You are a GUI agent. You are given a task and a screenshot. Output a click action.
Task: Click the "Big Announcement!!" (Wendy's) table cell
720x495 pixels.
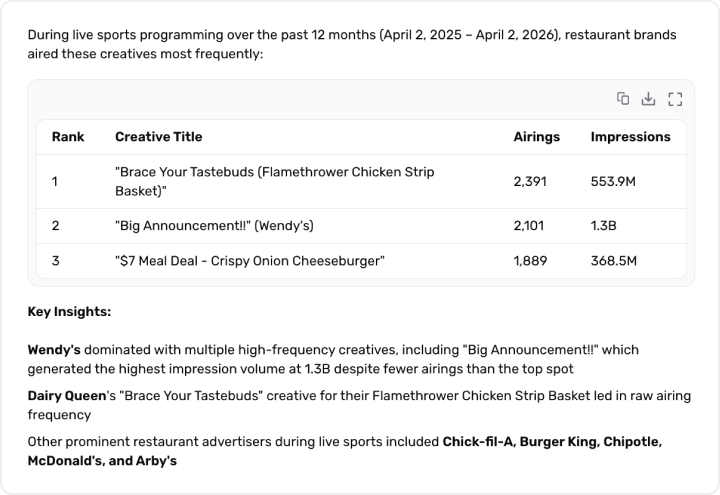[x=215, y=226]
